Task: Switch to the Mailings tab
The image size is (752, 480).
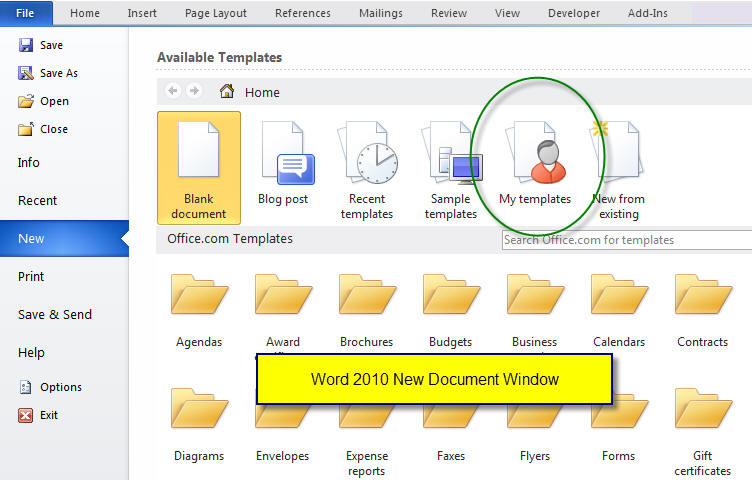Action: coord(381,13)
